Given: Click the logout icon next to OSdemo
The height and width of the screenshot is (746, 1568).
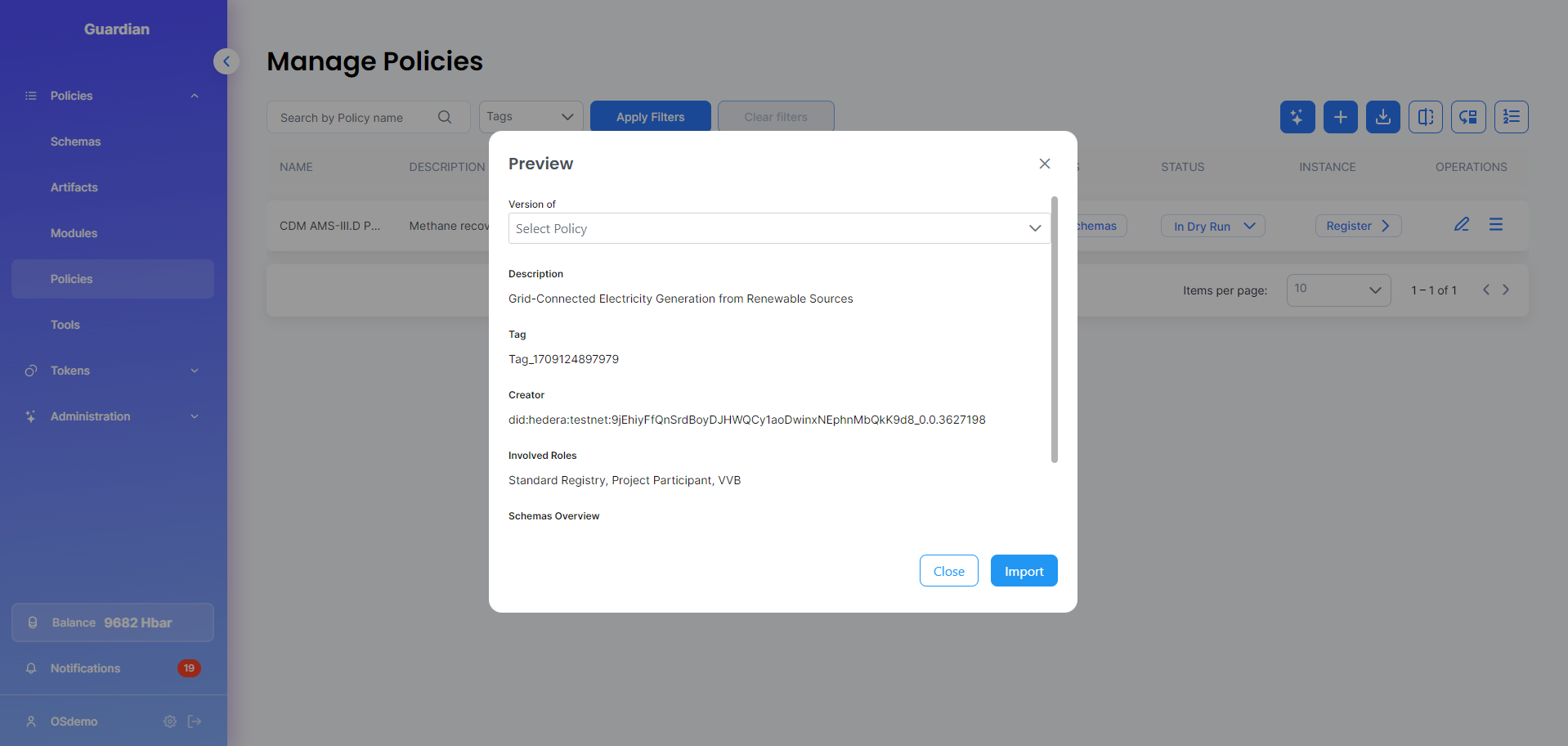Looking at the screenshot, I should [x=195, y=721].
